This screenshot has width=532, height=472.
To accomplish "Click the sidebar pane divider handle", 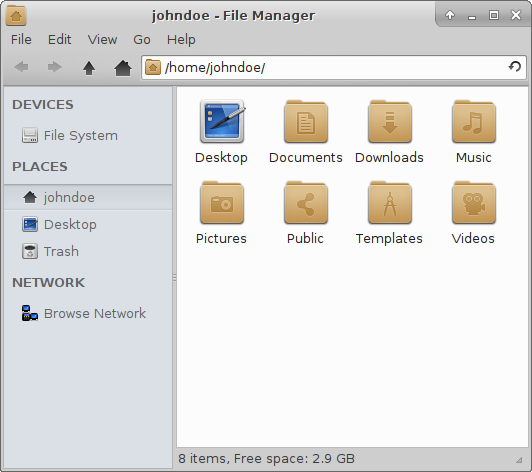I will tap(174, 278).
